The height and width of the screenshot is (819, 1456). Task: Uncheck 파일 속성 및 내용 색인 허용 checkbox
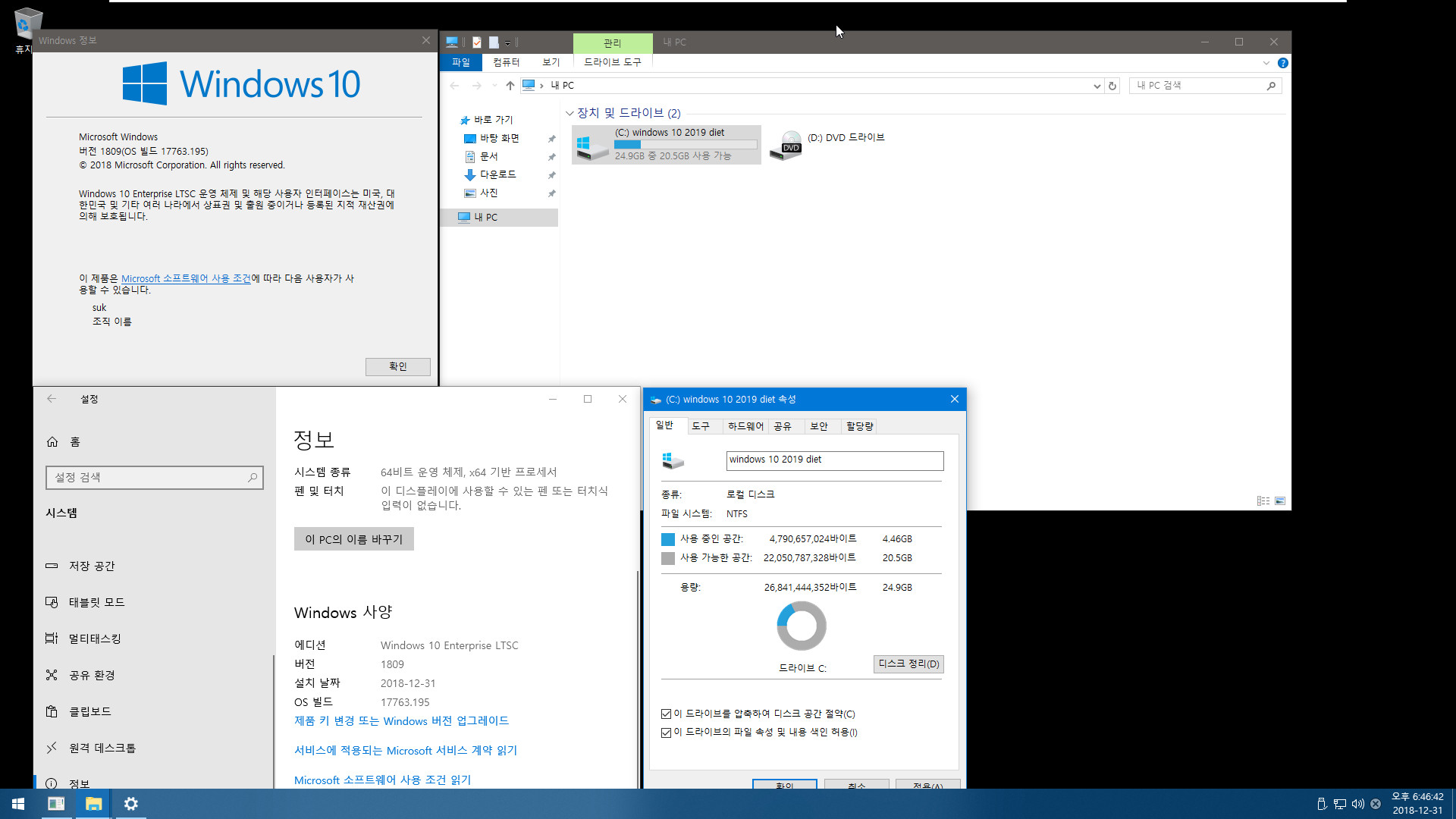[666, 733]
